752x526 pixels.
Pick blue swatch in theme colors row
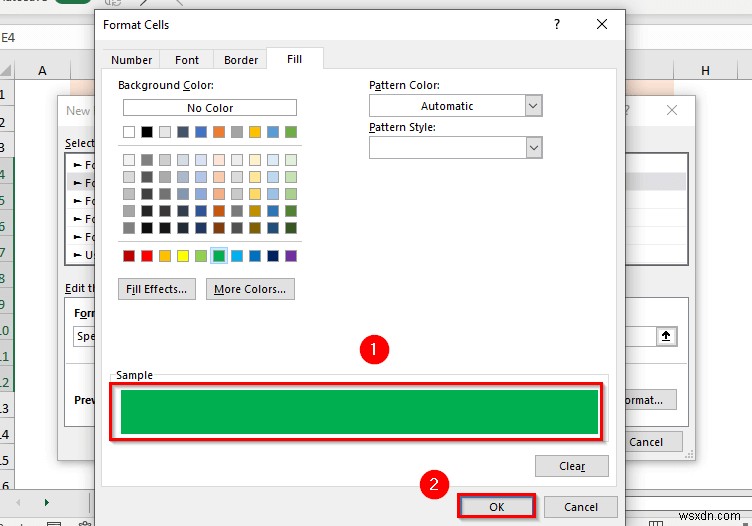pos(200,131)
